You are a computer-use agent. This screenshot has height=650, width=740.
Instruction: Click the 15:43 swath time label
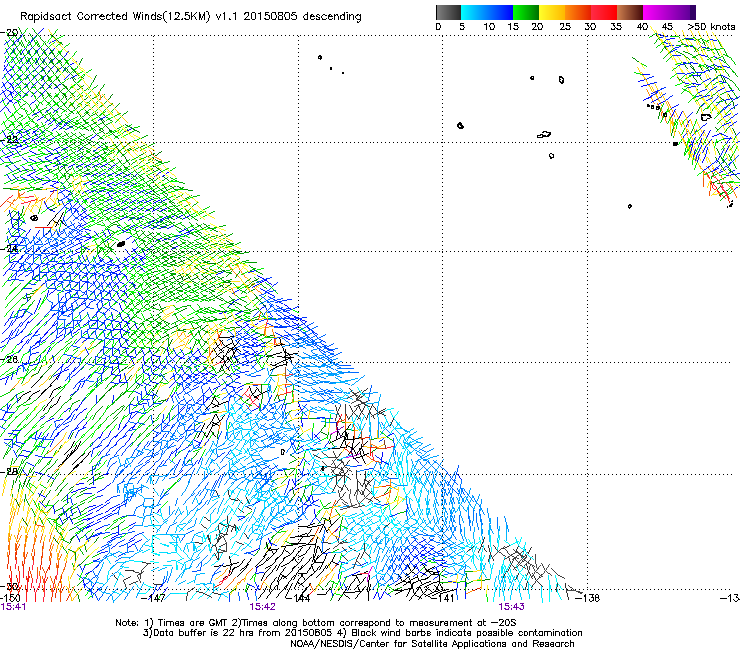click(x=512, y=607)
